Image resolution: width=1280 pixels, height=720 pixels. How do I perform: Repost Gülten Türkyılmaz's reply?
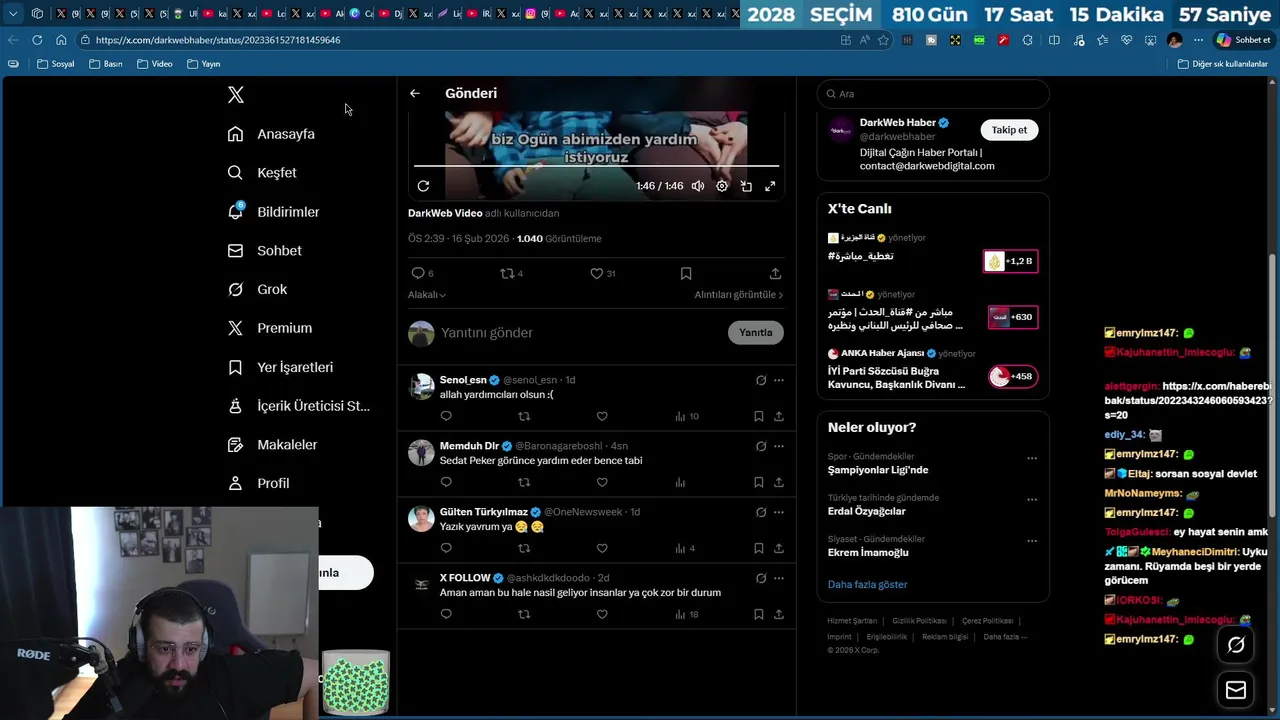tap(524, 548)
